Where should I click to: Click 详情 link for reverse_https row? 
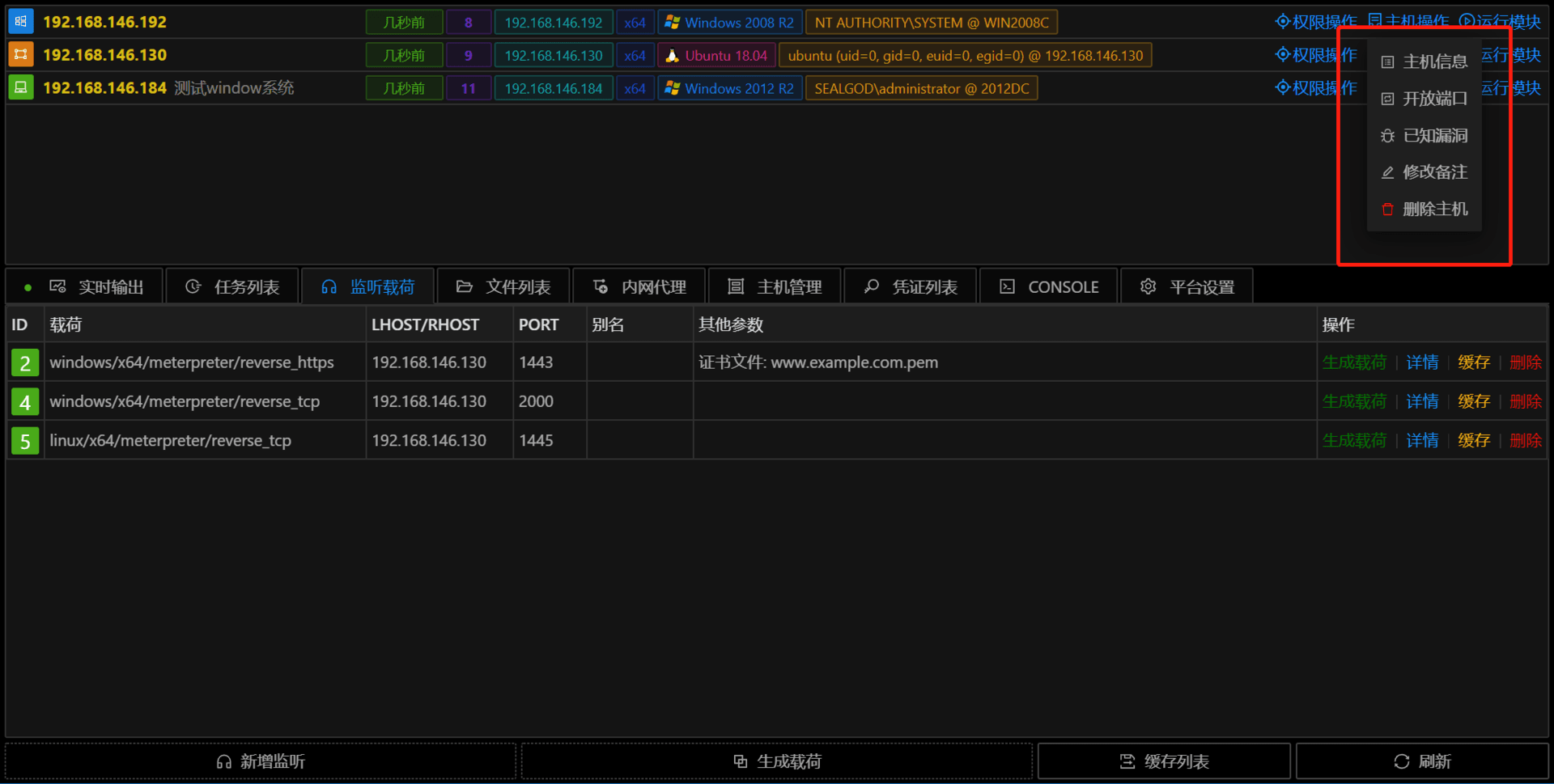[x=1422, y=362]
